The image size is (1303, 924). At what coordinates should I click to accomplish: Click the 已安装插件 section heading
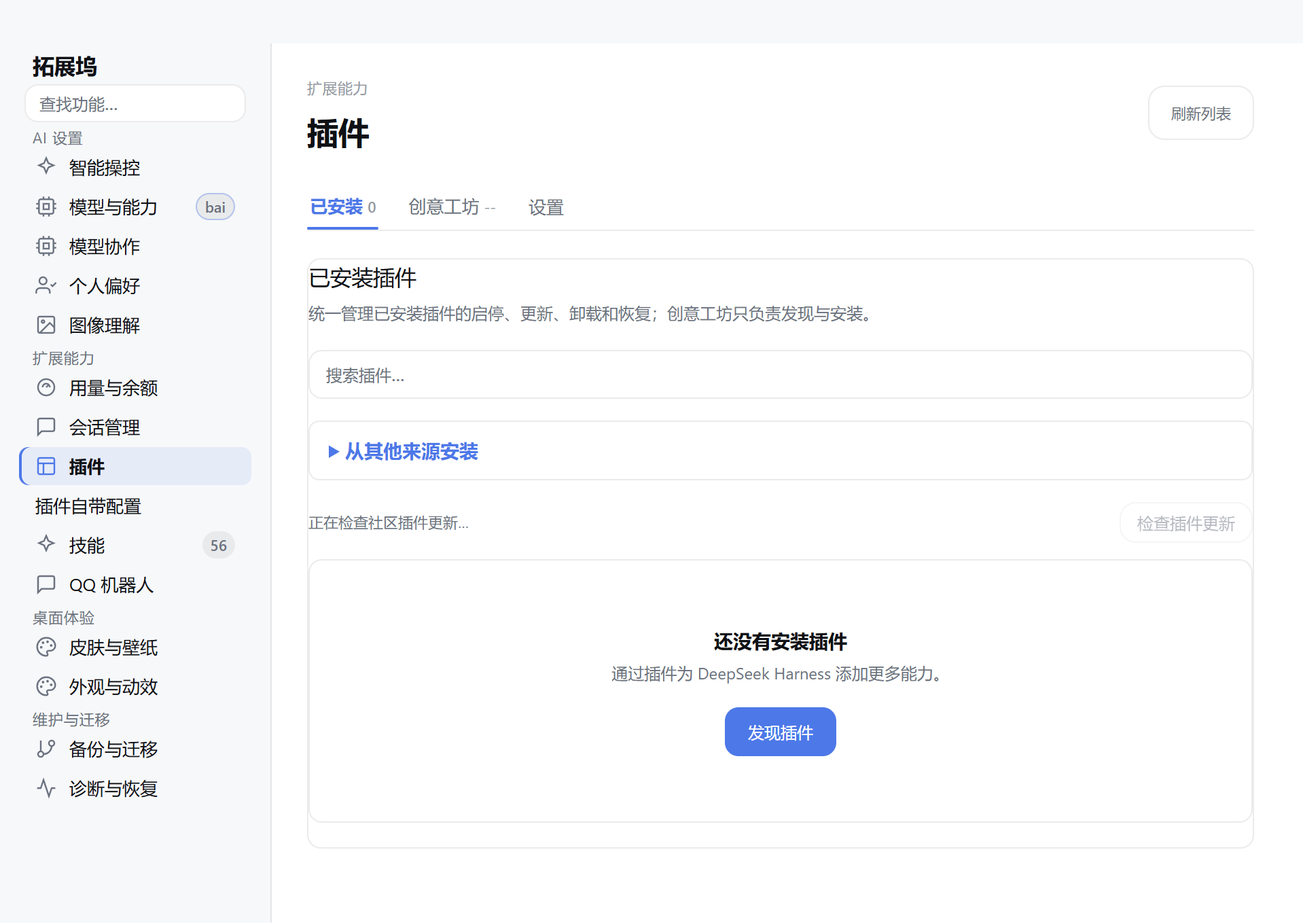[362, 278]
